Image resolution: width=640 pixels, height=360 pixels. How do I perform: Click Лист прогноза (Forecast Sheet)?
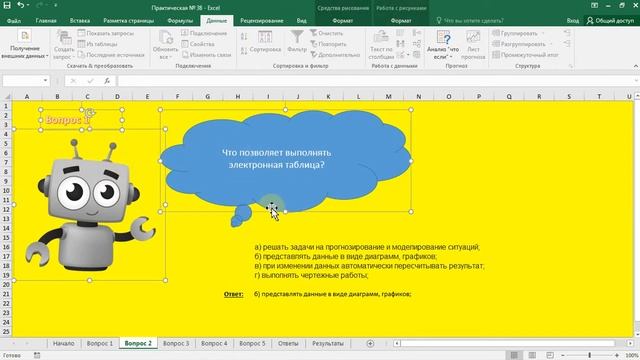(x=473, y=45)
